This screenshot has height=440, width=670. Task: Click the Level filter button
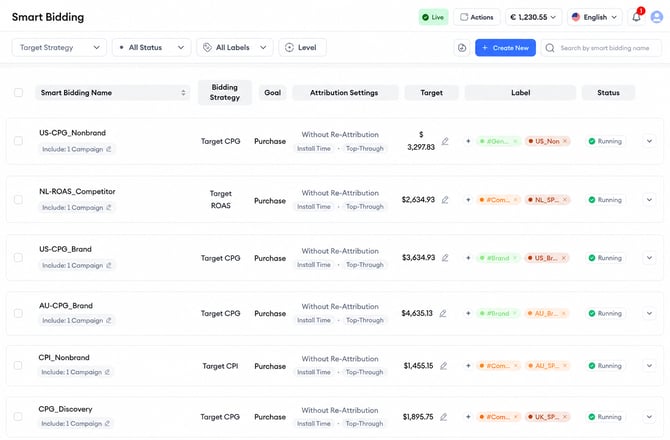click(x=302, y=47)
